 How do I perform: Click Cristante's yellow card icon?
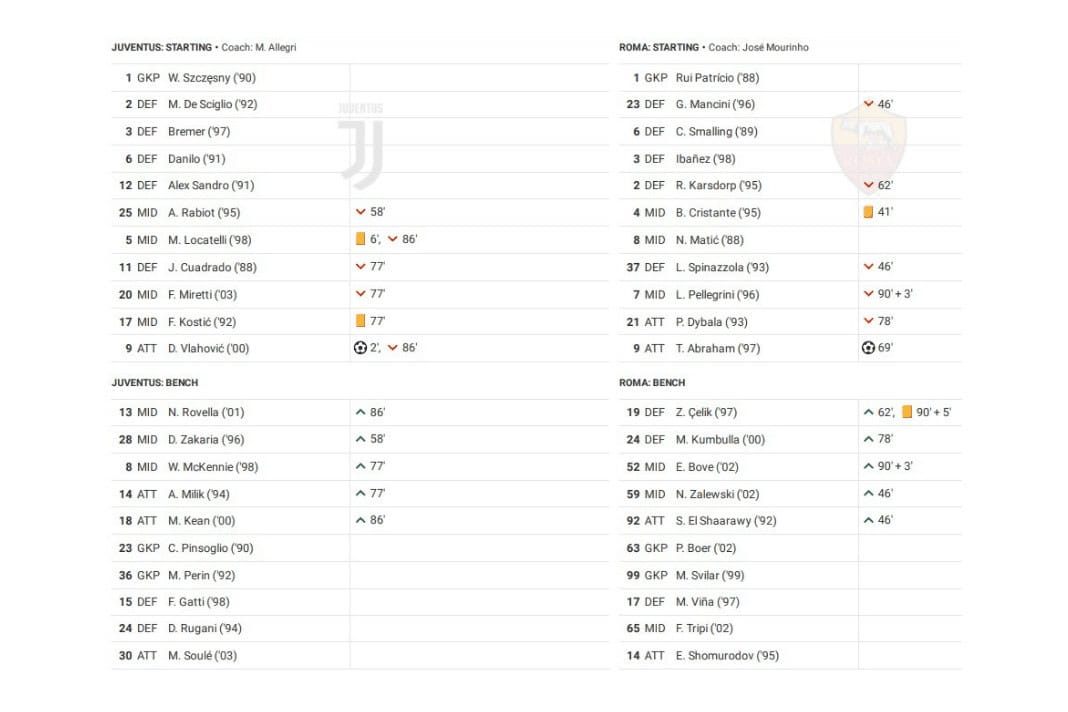(868, 212)
